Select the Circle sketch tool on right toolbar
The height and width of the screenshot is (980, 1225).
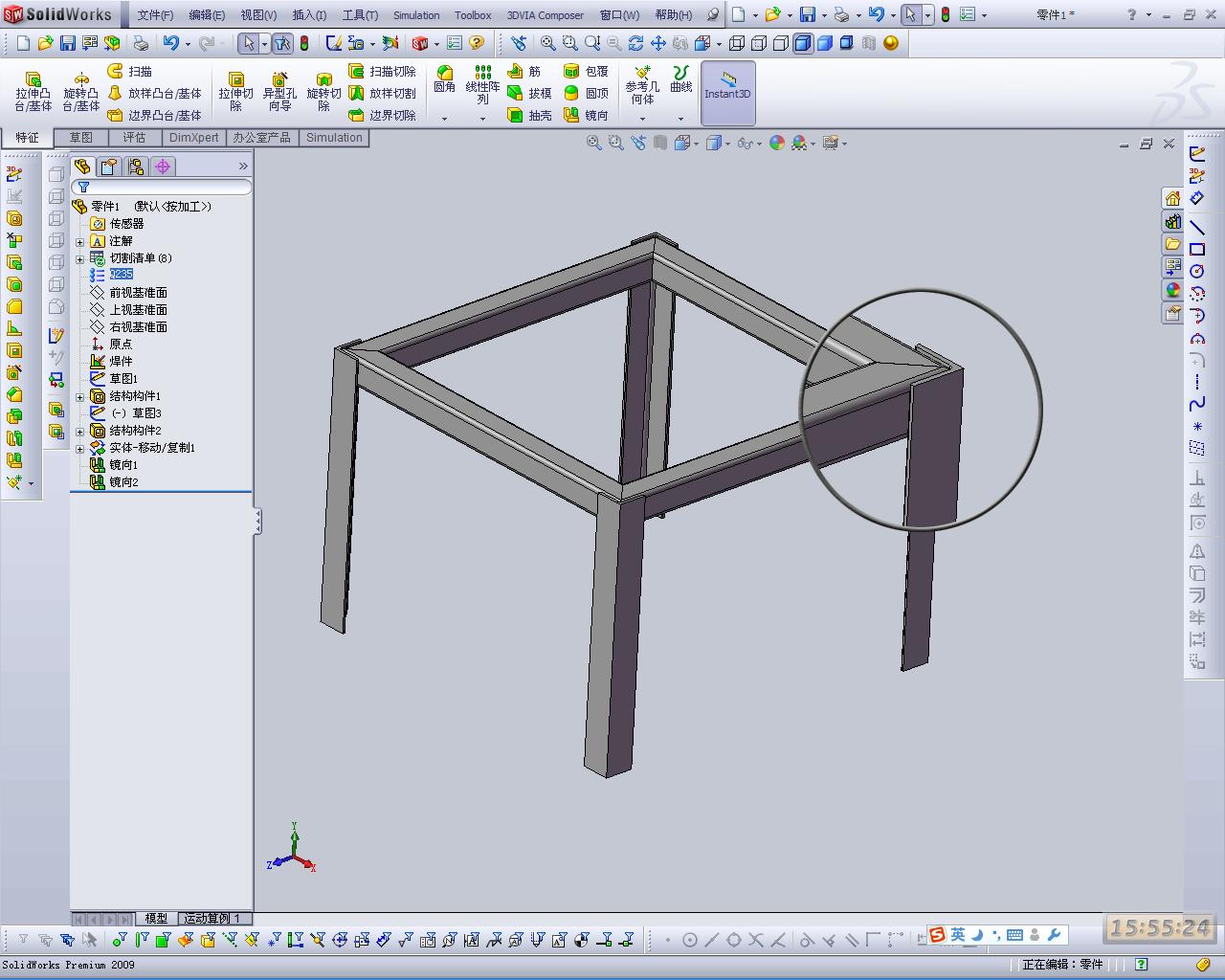click(1196, 271)
